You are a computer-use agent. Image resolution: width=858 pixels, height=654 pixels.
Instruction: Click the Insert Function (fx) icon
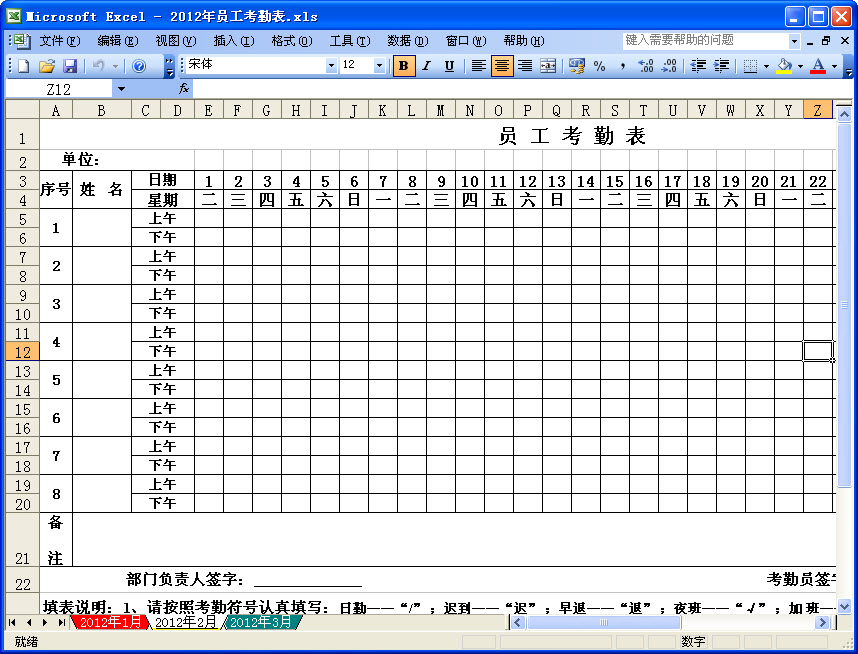(182, 87)
